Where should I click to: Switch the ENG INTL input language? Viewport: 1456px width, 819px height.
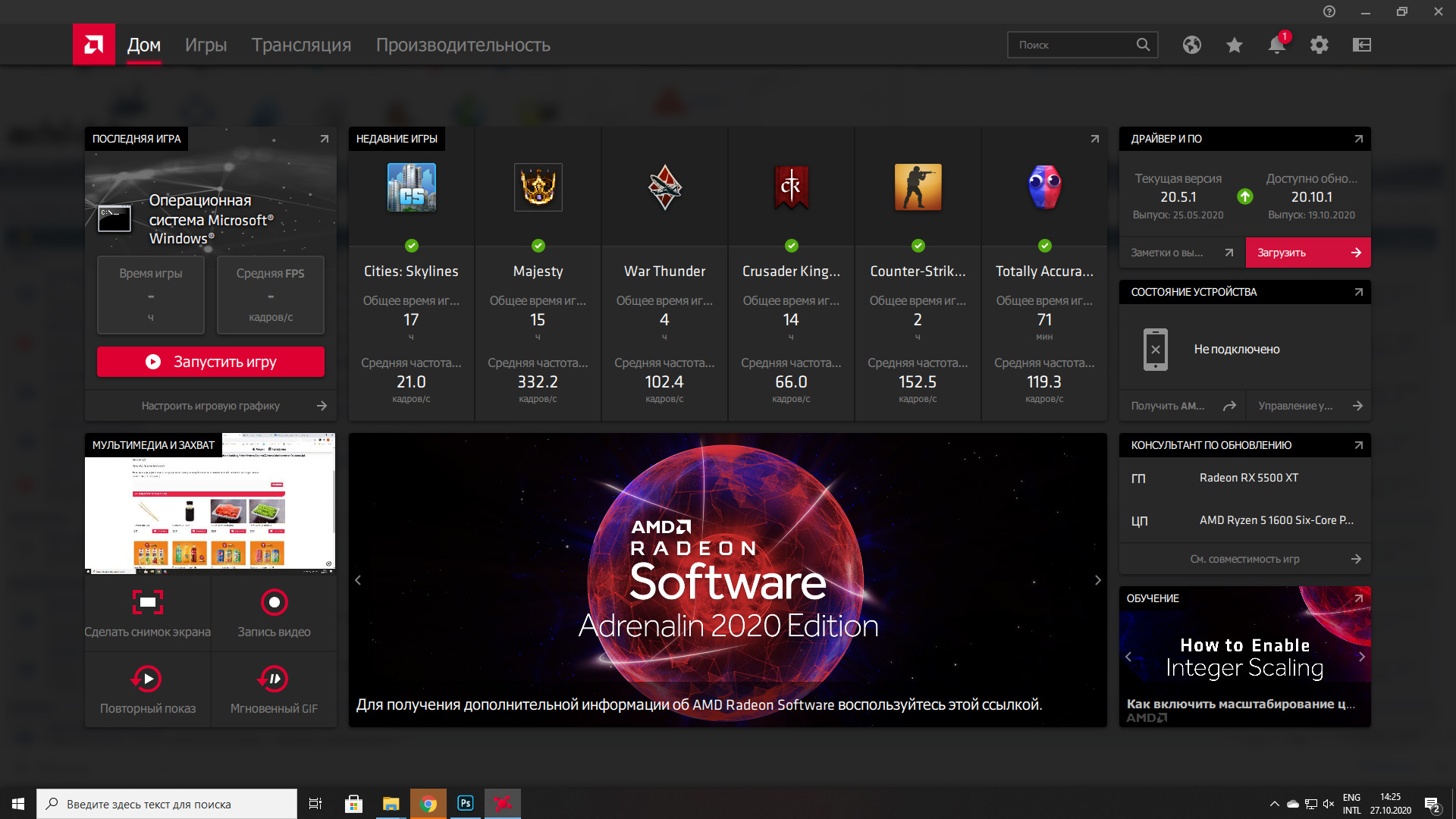(x=1351, y=804)
